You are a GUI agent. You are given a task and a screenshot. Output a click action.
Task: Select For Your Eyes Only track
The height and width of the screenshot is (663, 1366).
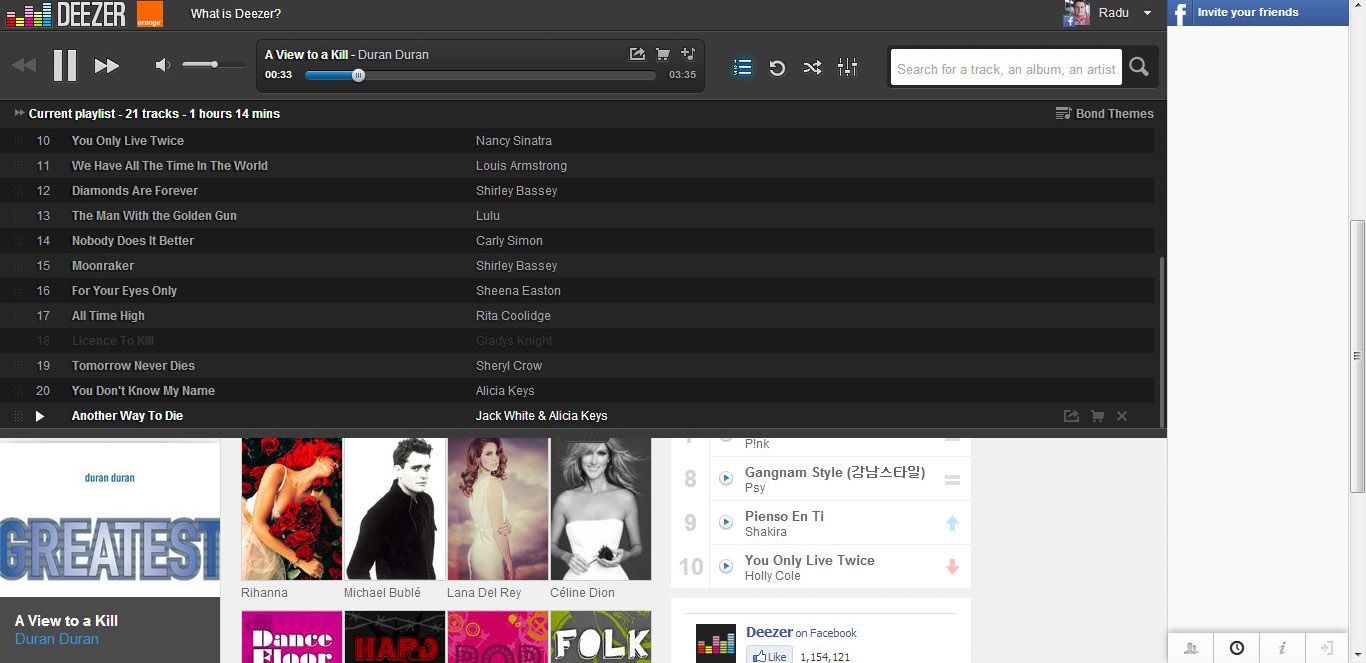124,291
